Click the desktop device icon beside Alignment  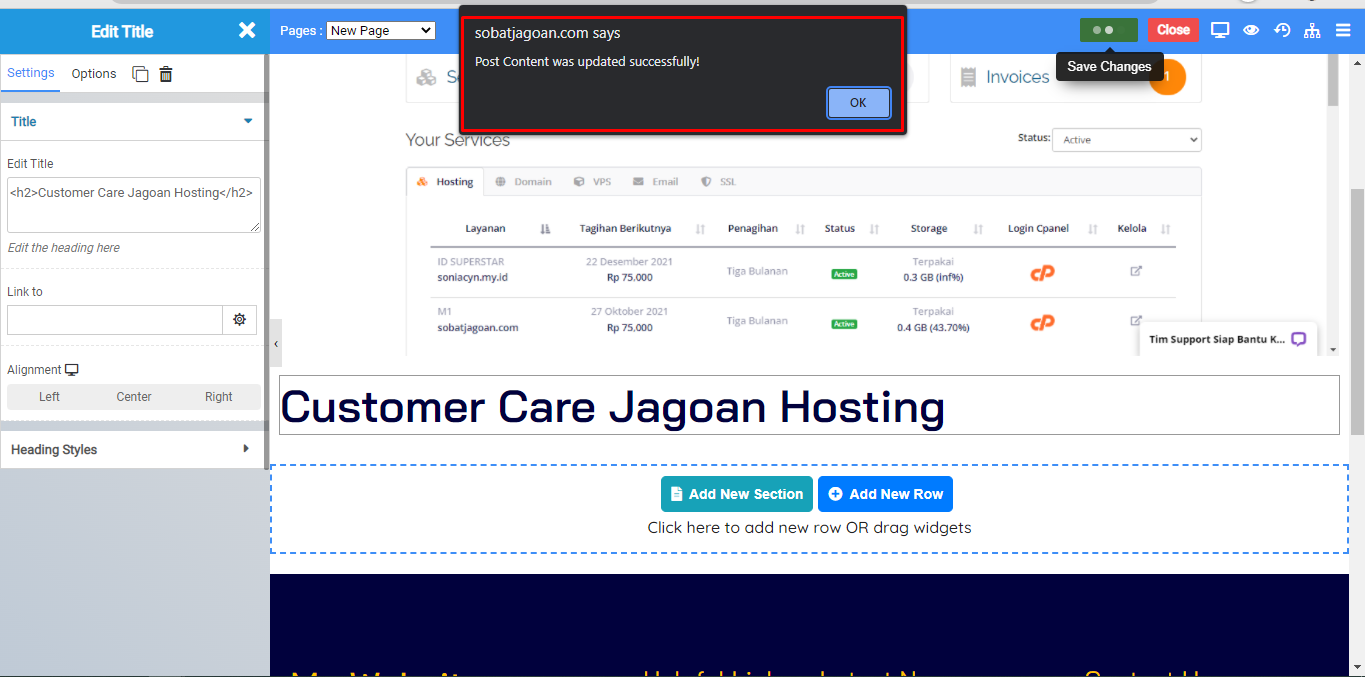(x=72, y=370)
